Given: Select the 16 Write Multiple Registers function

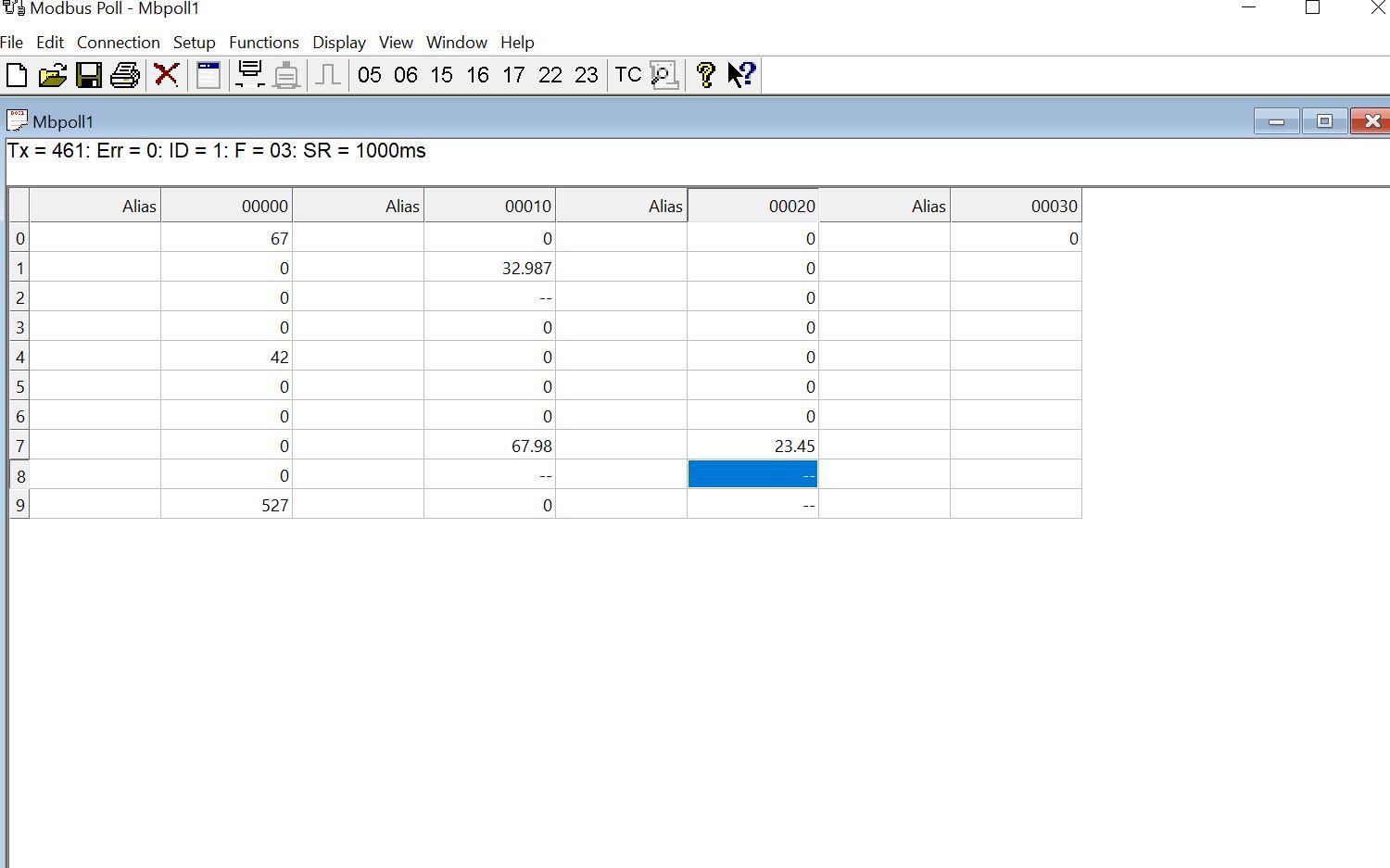Looking at the screenshot, I should tap(476, 75).
